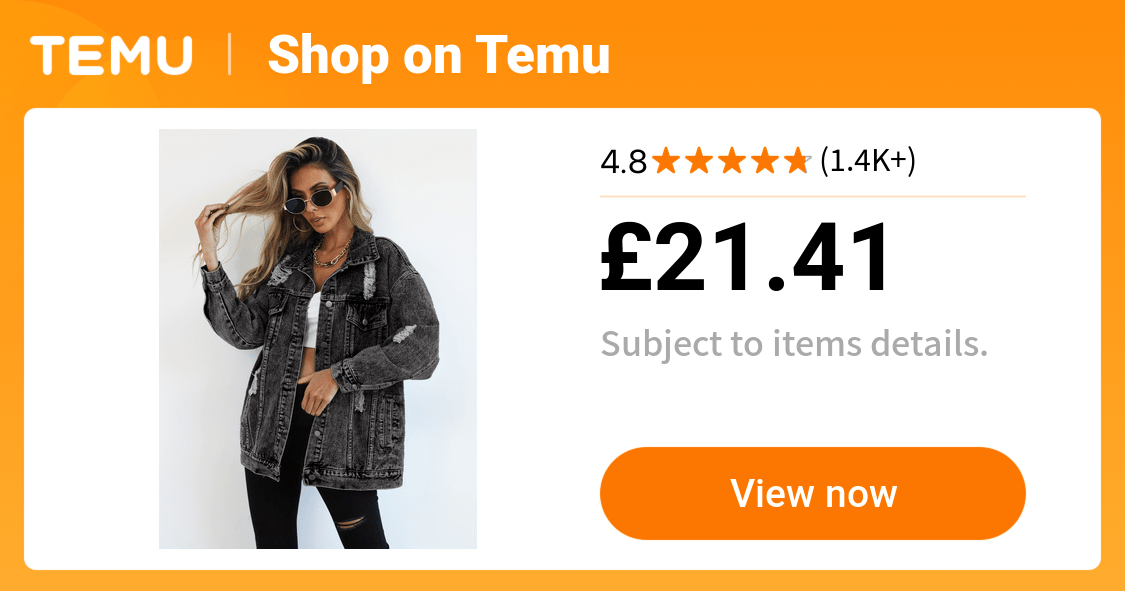Select the third (middle) rating star

tap(731, 161)
